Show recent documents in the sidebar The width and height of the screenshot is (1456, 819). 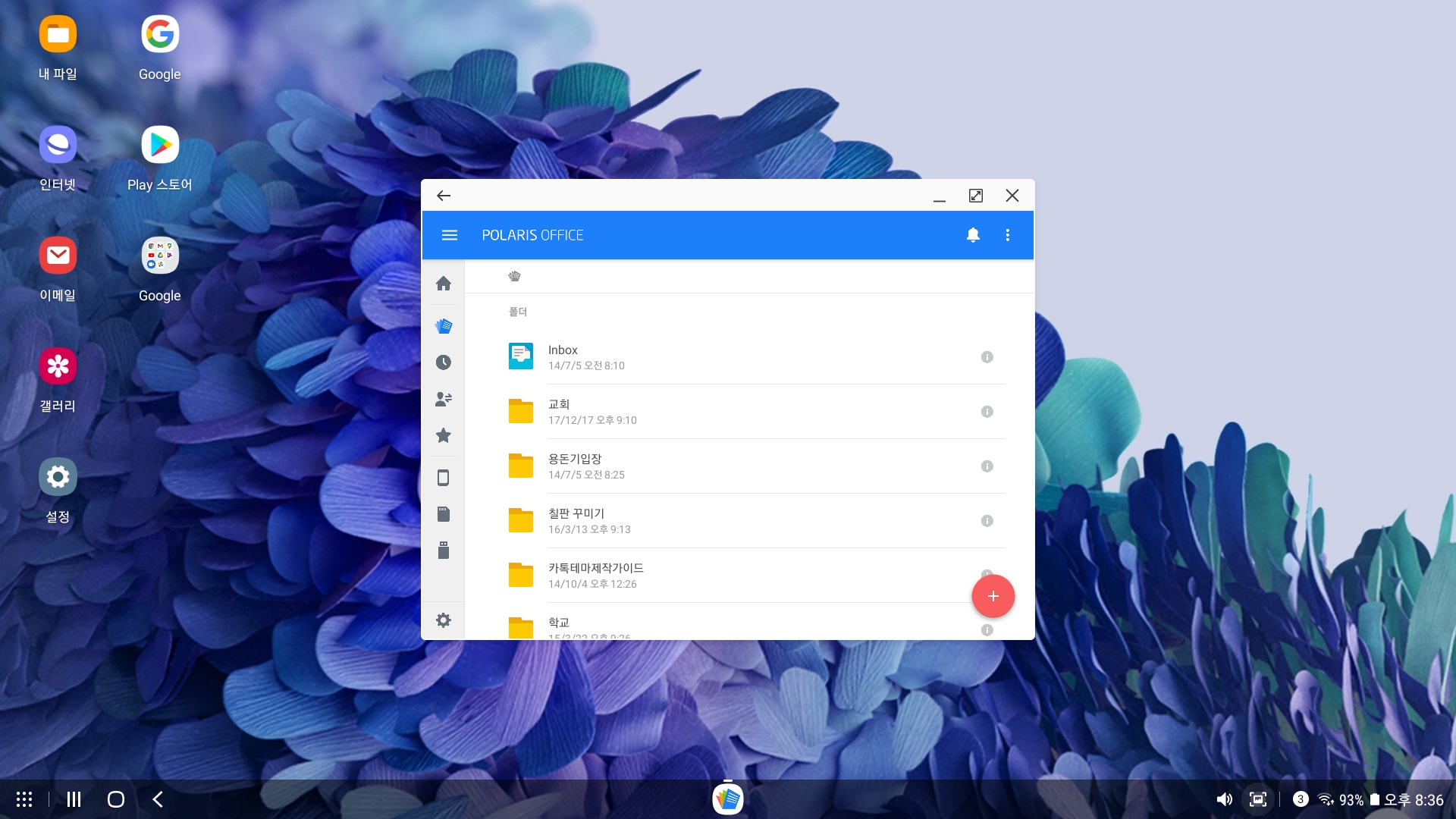(444, 362)
